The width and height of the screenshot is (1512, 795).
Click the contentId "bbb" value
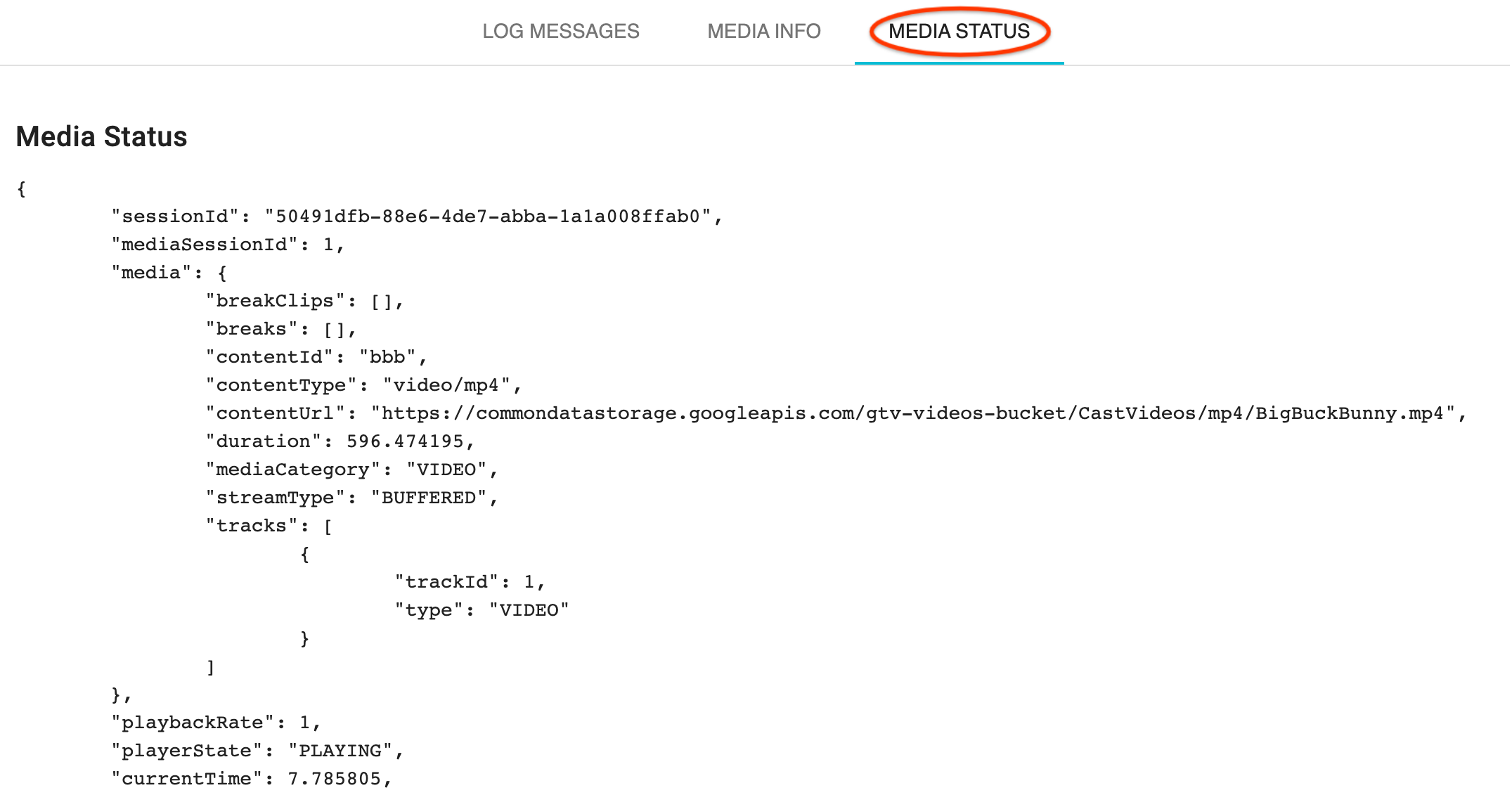click(387, 357)
